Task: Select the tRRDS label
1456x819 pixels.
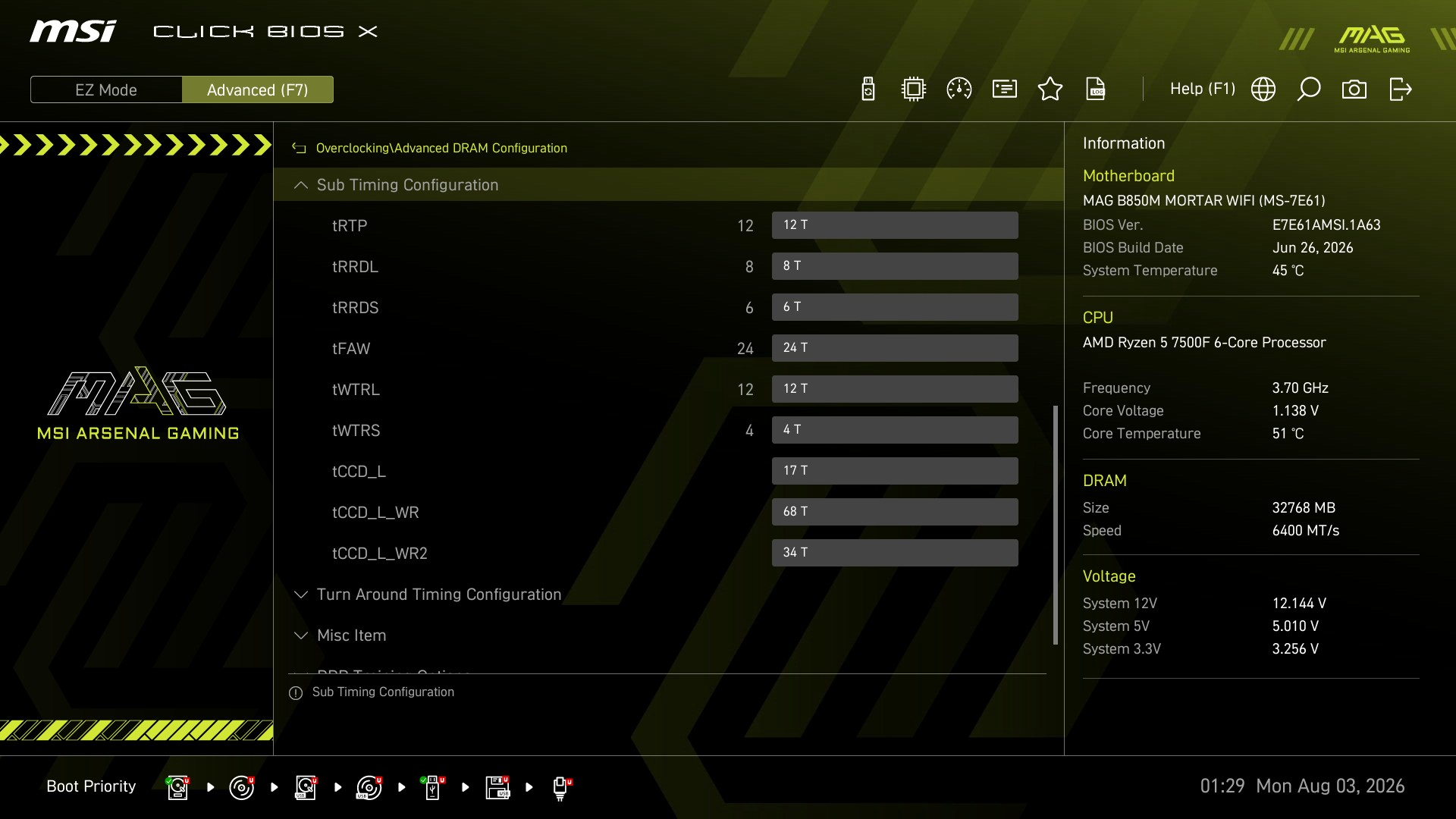Action: click(x=355, y=308)
